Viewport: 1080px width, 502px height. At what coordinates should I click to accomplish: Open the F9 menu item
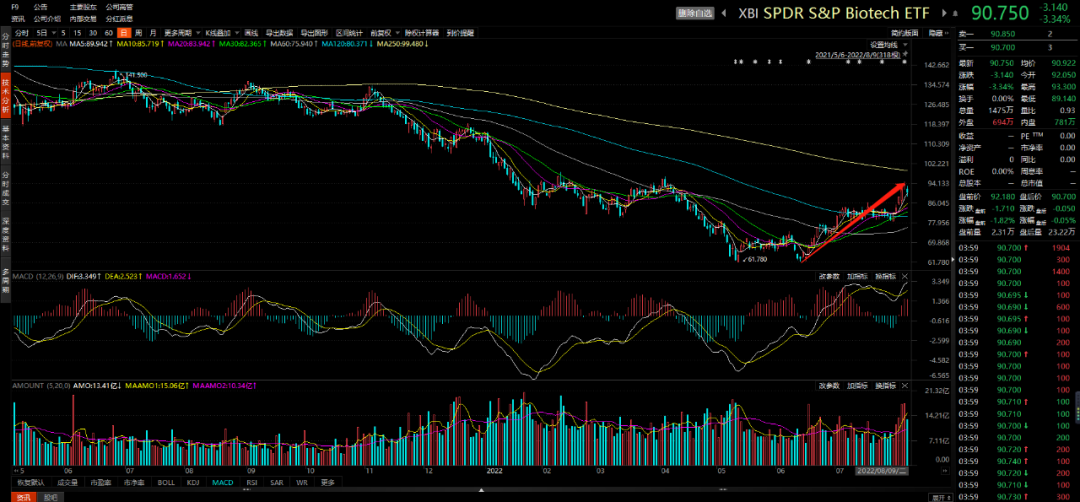tap(17, 6)
